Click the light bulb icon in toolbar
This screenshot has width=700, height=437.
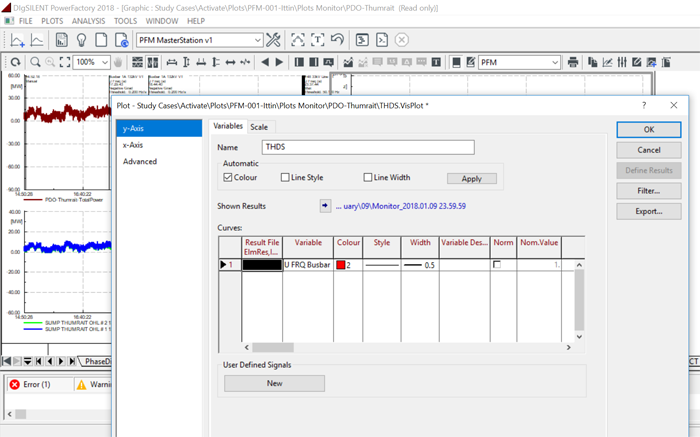(x=82, y=40)
